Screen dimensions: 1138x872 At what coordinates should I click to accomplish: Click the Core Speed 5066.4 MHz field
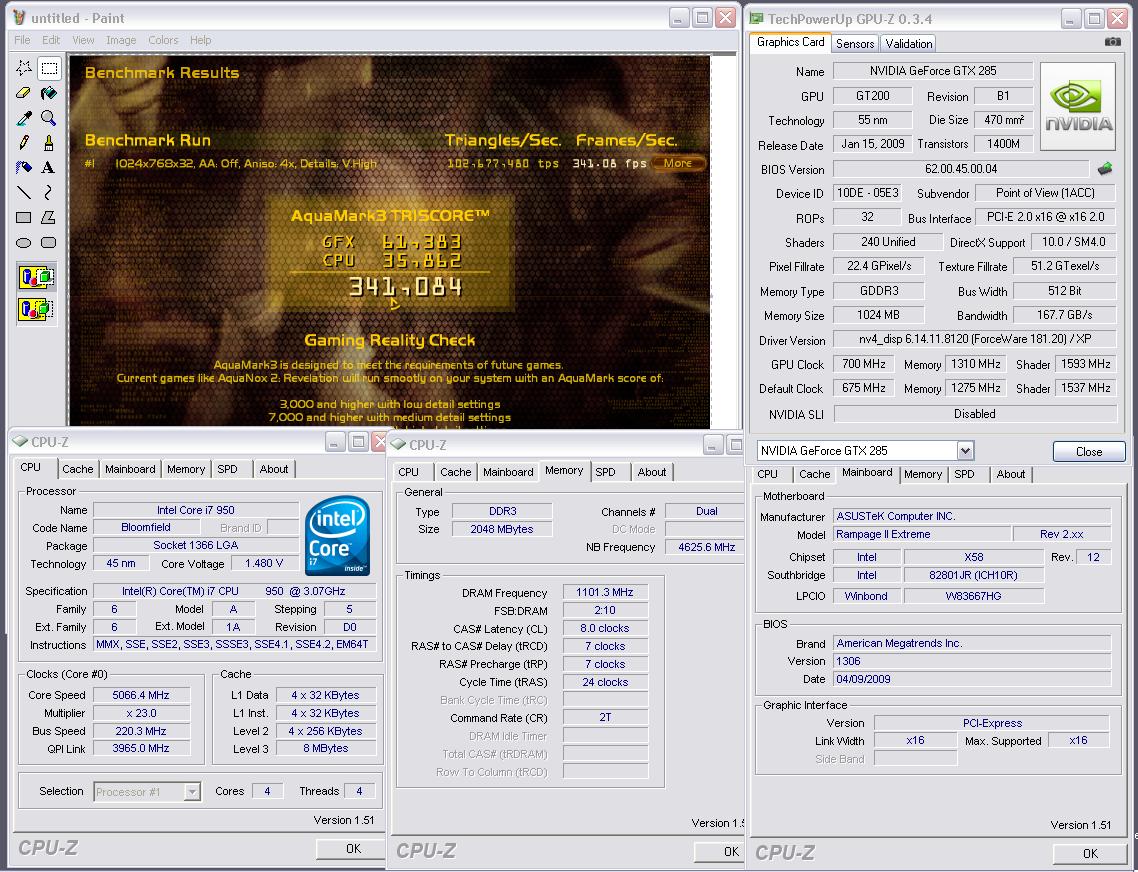(142, 695)
